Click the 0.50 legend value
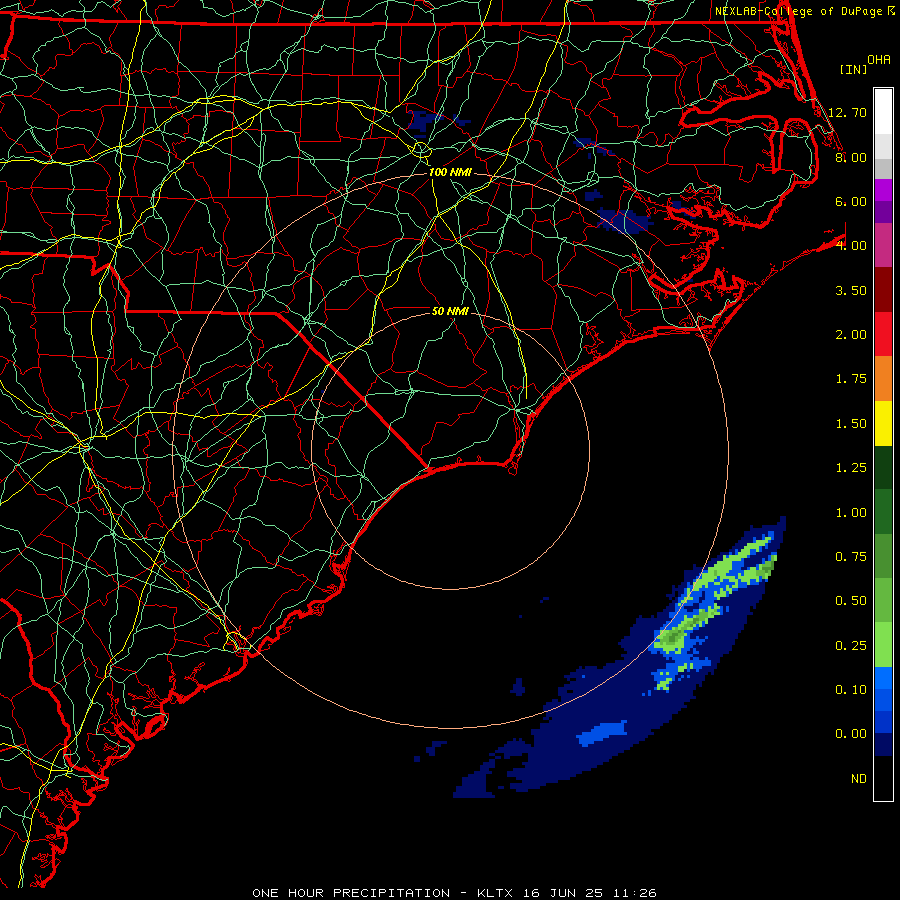This screenshot has height=900, width=900. click(851, 601)
